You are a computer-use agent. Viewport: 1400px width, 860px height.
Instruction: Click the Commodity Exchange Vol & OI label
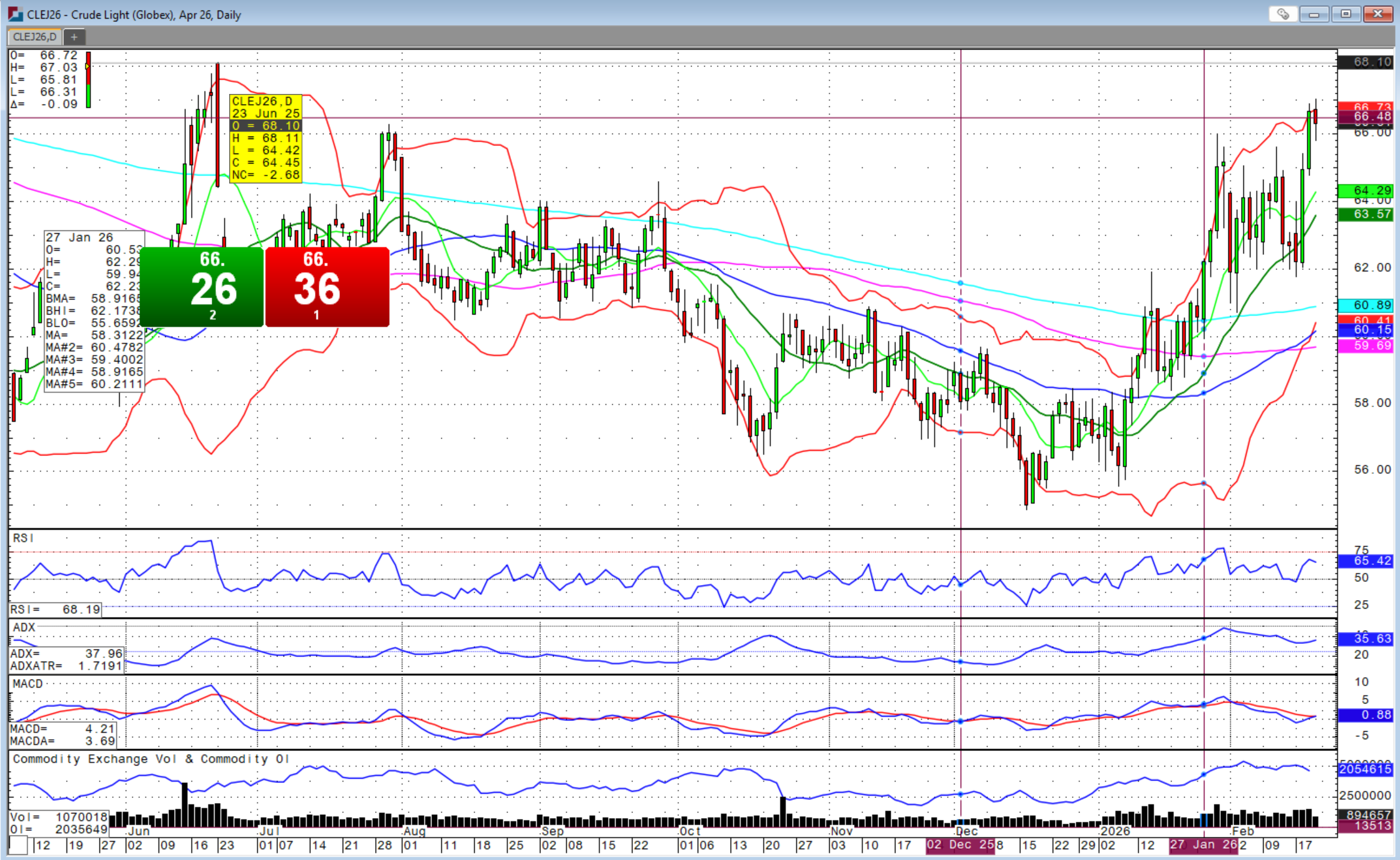[151, 759]
